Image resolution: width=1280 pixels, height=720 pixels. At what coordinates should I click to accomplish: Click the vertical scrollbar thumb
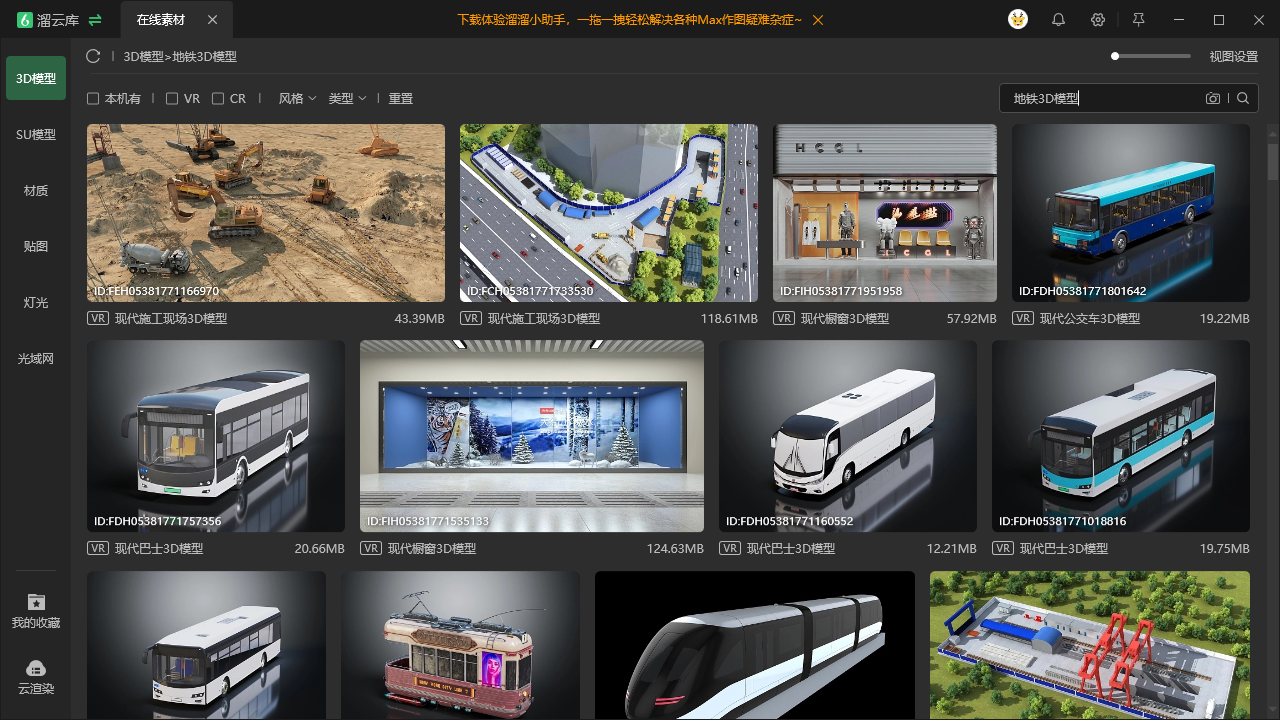click(1273, 162)
